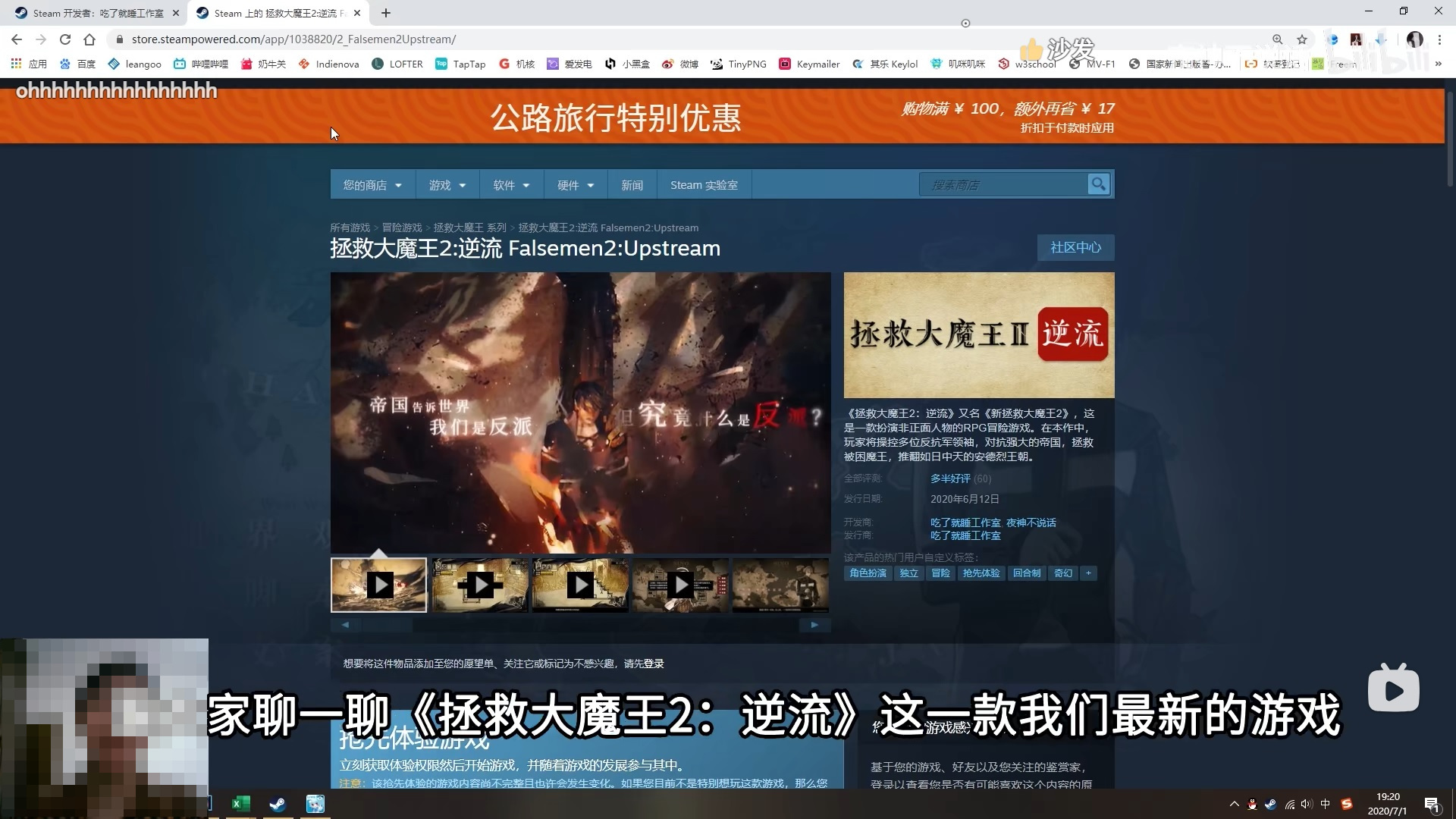Expand the 硬件 dropdown menu
Screen dimensions: 1456x819
point(576,185)
